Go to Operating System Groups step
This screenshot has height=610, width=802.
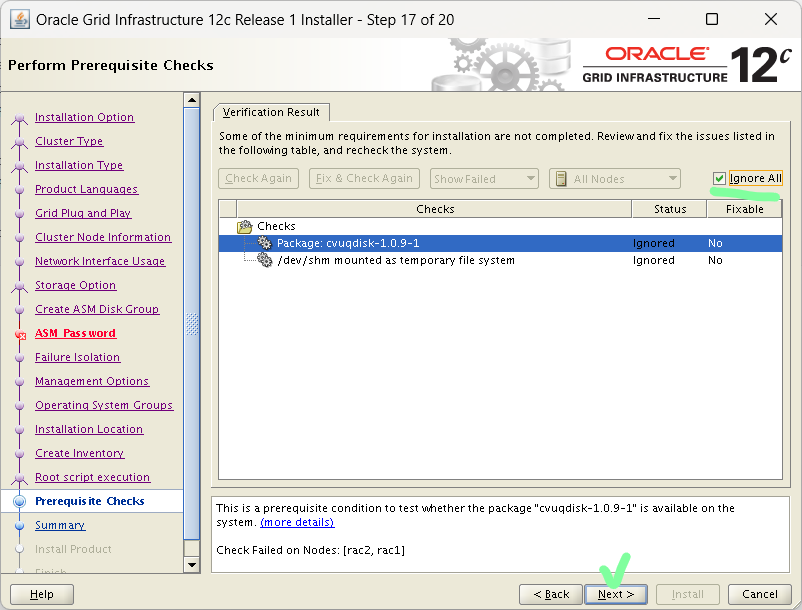pos(104,405)
